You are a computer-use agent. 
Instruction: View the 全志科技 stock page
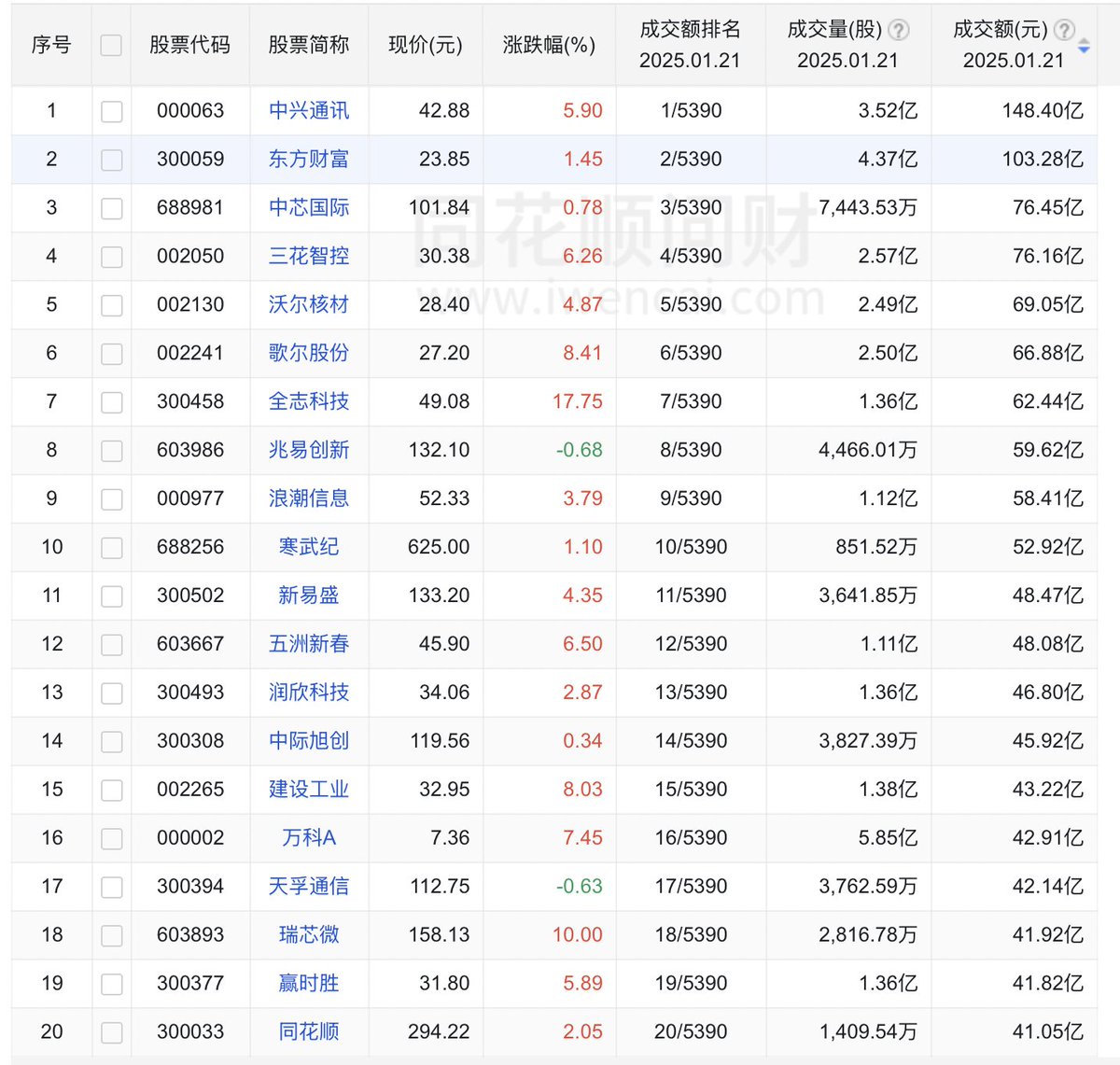(x=309, y=402)
